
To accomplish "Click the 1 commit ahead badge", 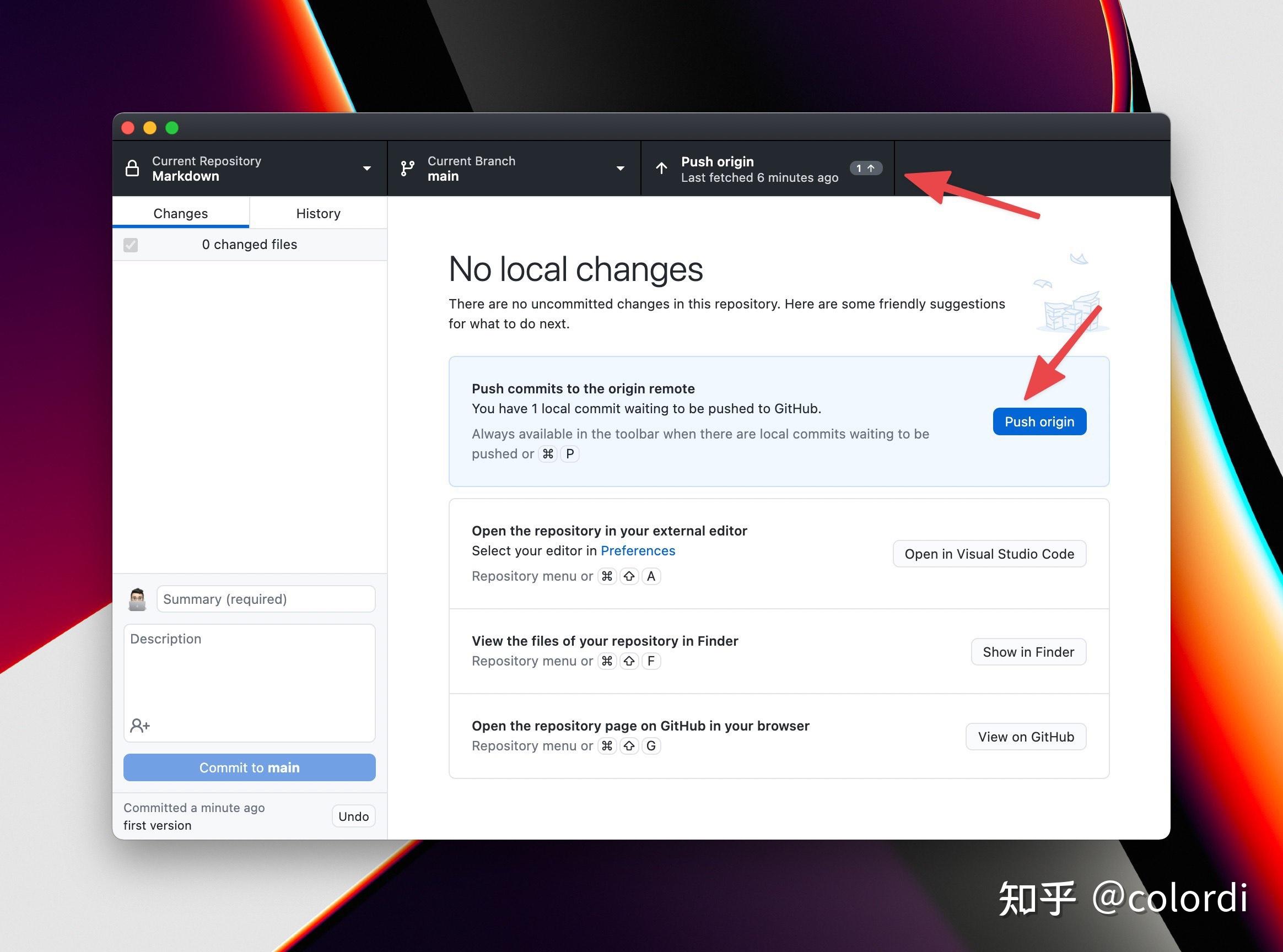I will point(865,168).
